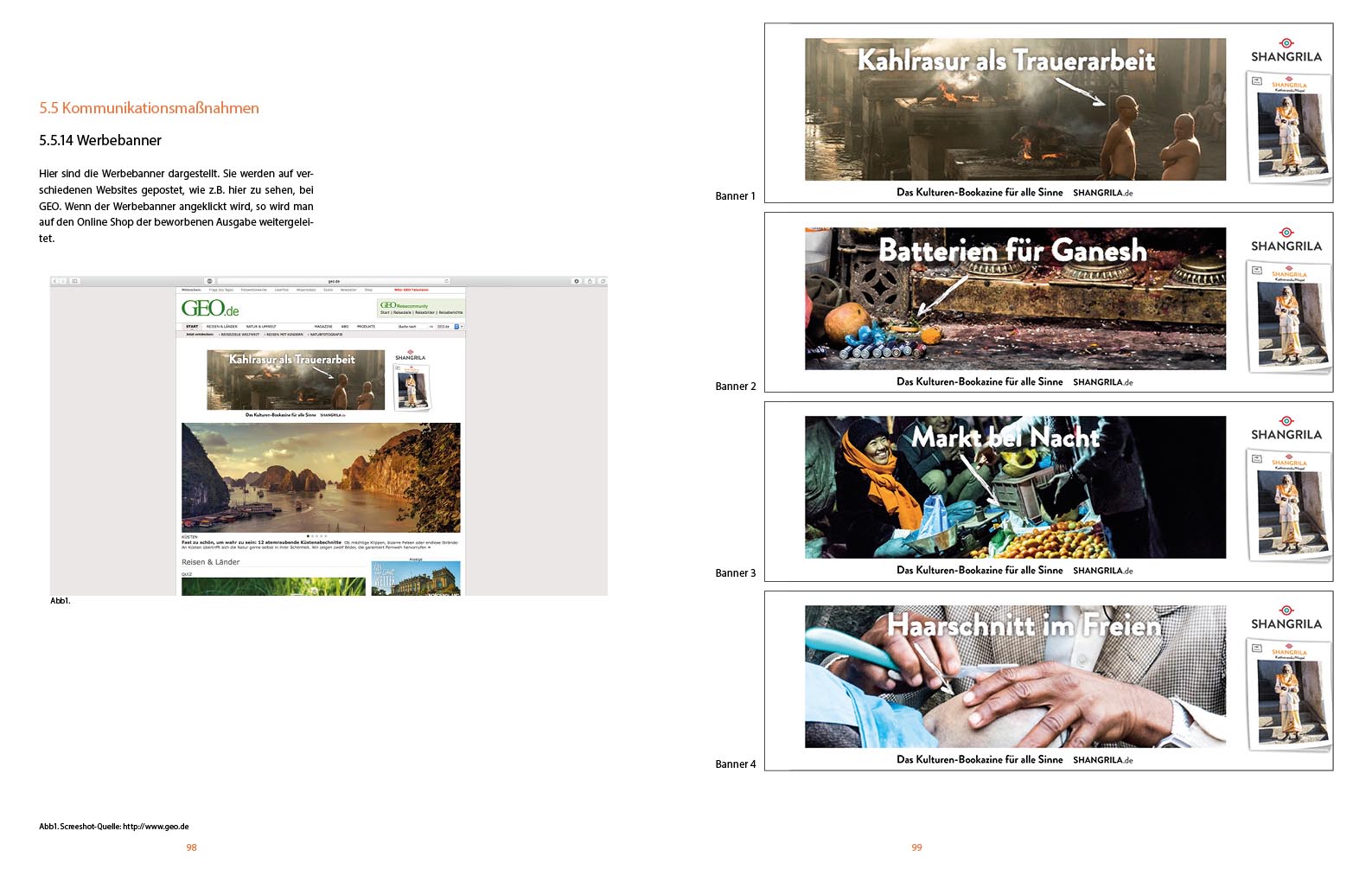Click the Shangrila logo in Banner 1
The width and height of the screenshot is (1372, 882).
1286,50
